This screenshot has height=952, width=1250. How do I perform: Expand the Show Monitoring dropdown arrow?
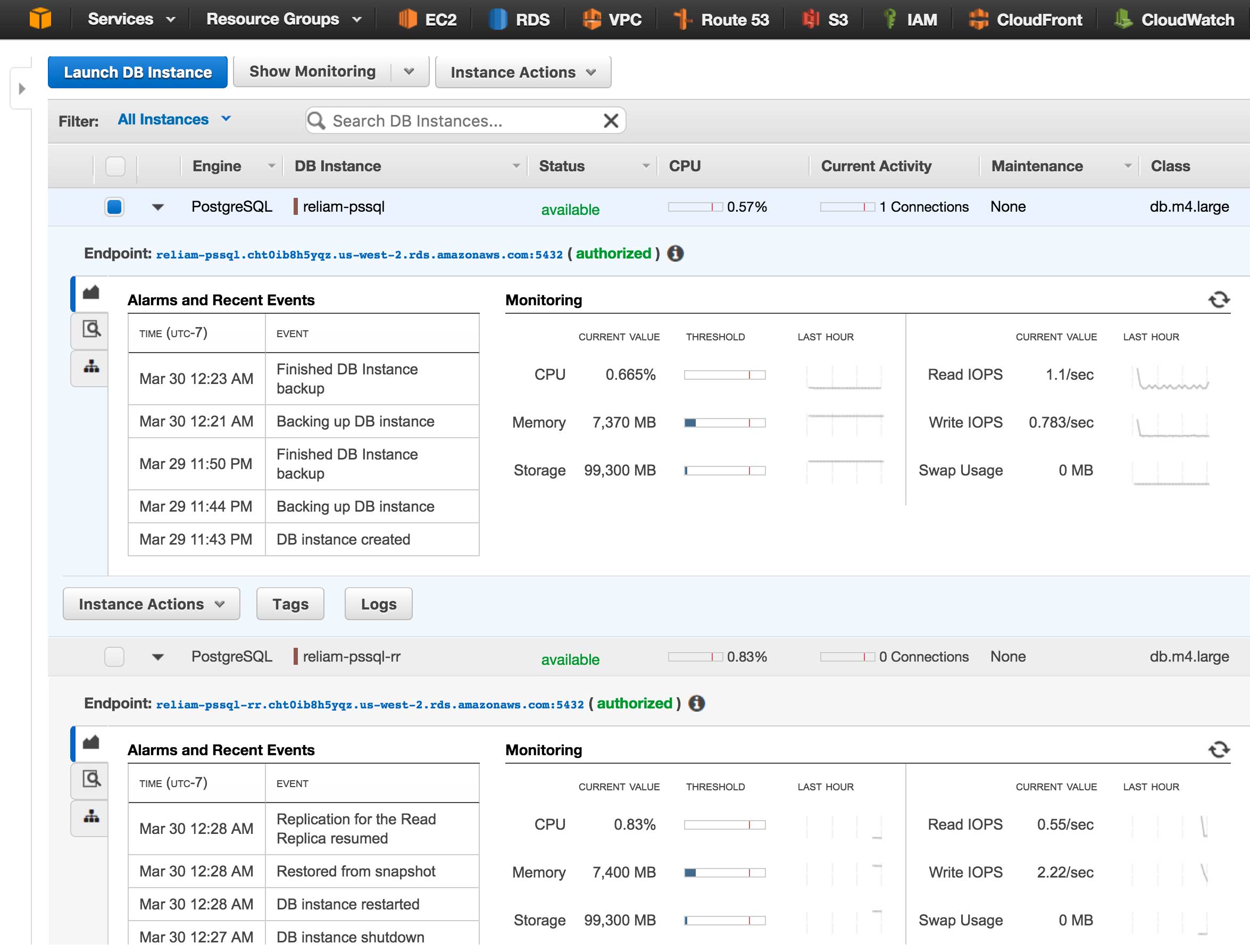[x=409, y=72]
